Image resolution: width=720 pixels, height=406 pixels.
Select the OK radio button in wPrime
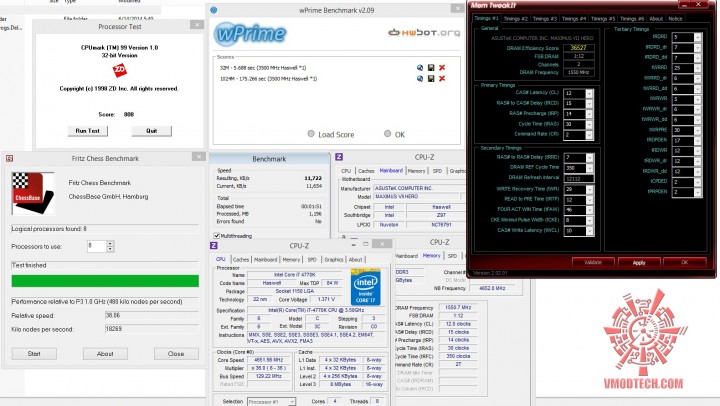[x=387, y=134]
